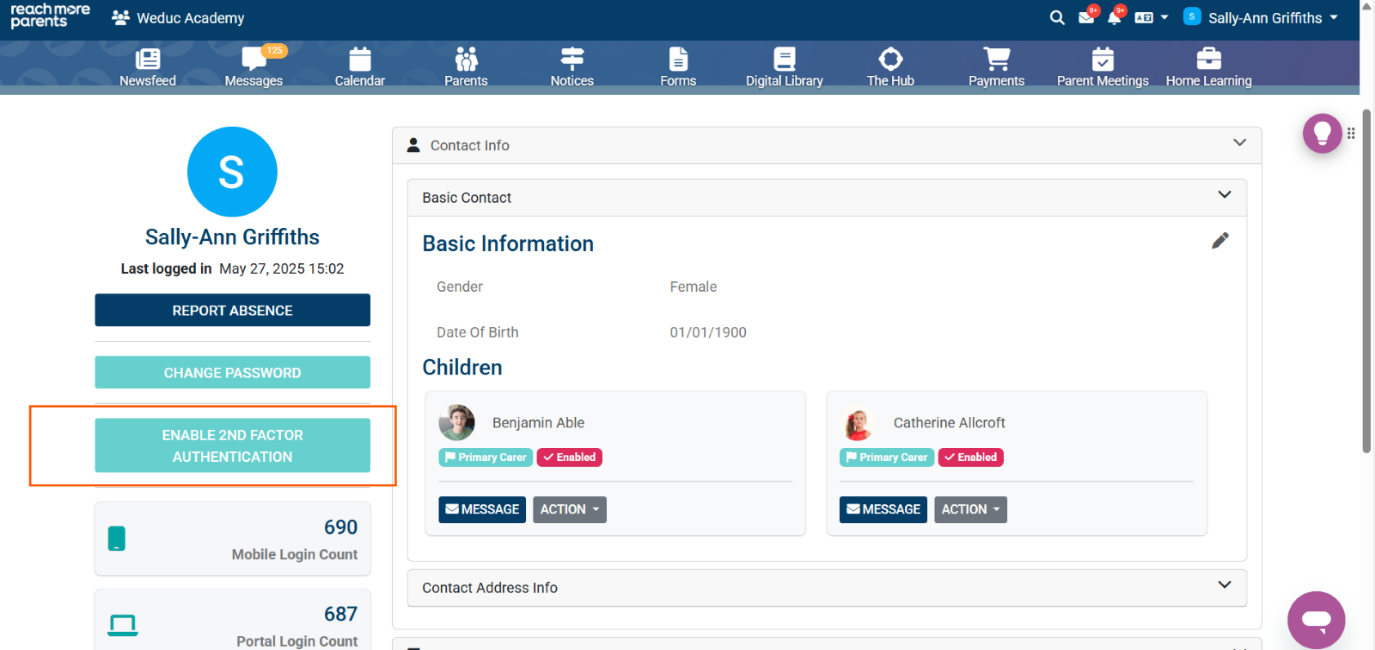Open the Digital Library book icon

click(x=784, y=59)
